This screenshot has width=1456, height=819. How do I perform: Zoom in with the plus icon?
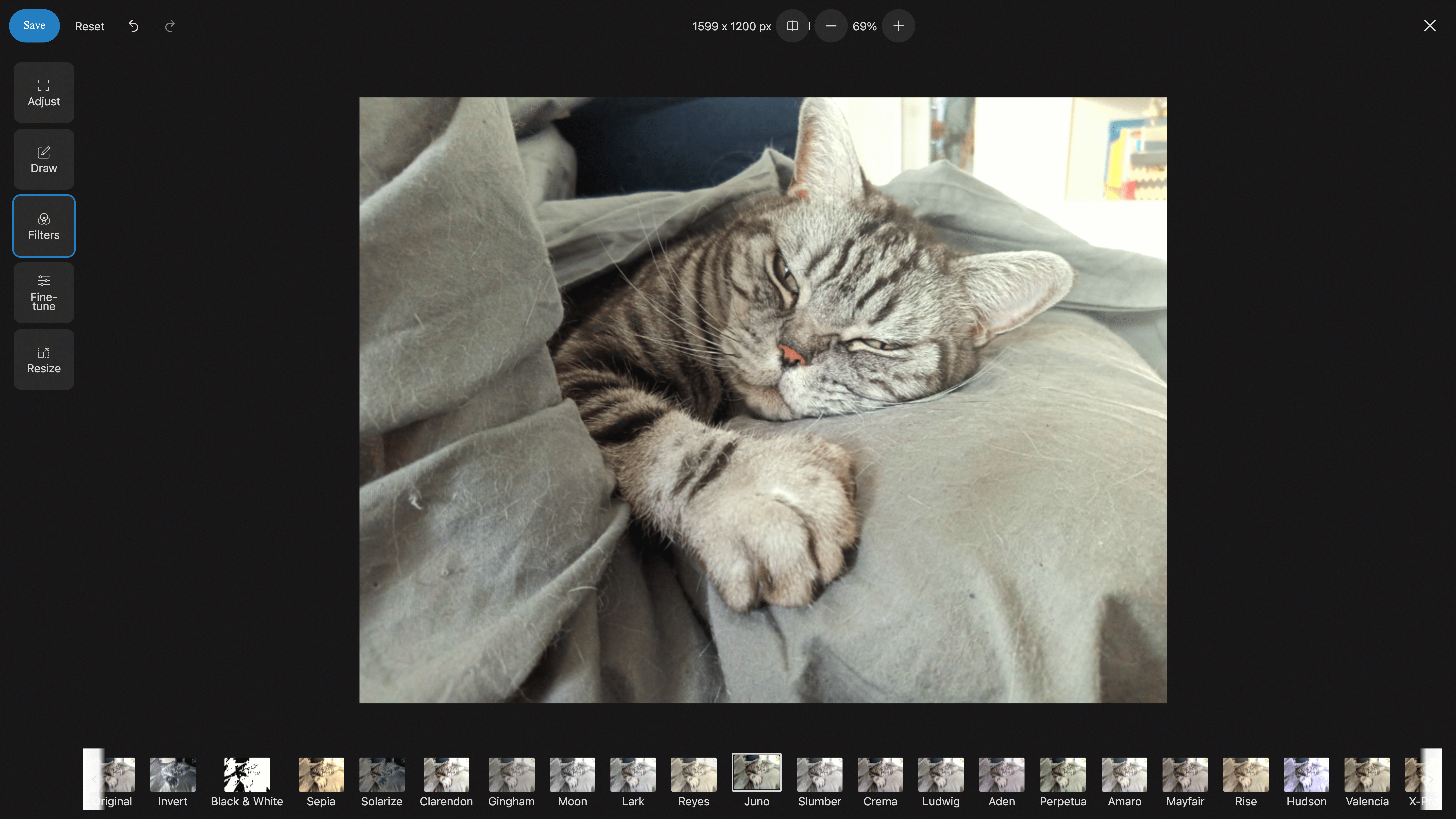[898, 26]
